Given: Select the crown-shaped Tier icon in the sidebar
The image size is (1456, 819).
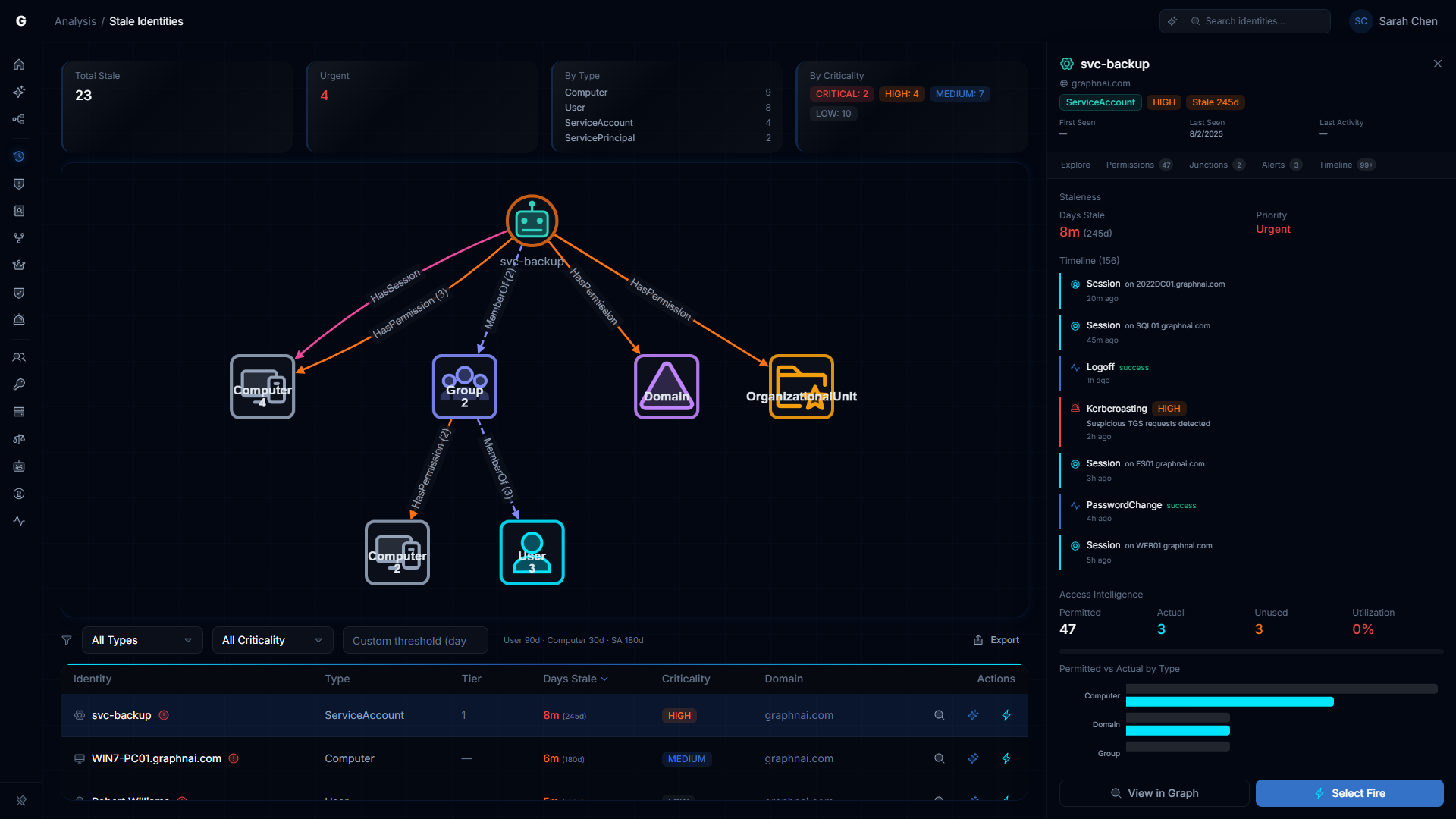Looking at the screenshot, I should coord(19,265).
